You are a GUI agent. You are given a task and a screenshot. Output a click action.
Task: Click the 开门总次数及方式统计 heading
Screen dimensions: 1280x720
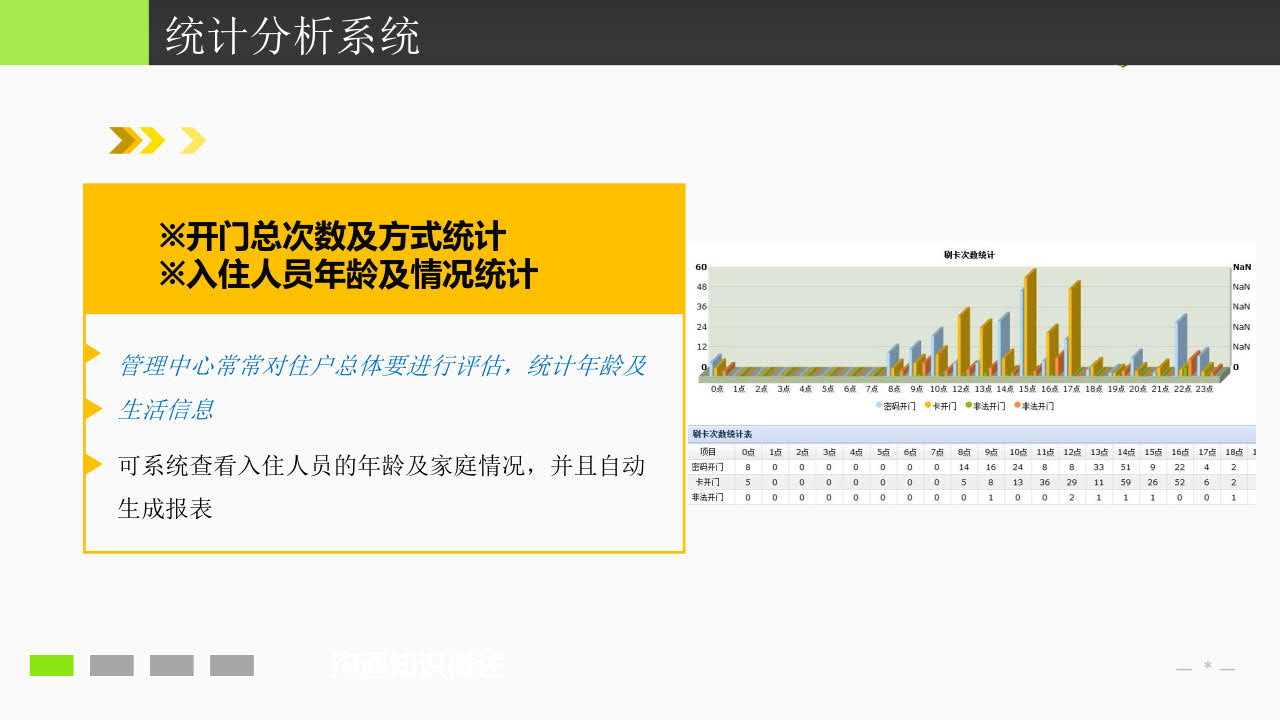[x=332, y=238]
